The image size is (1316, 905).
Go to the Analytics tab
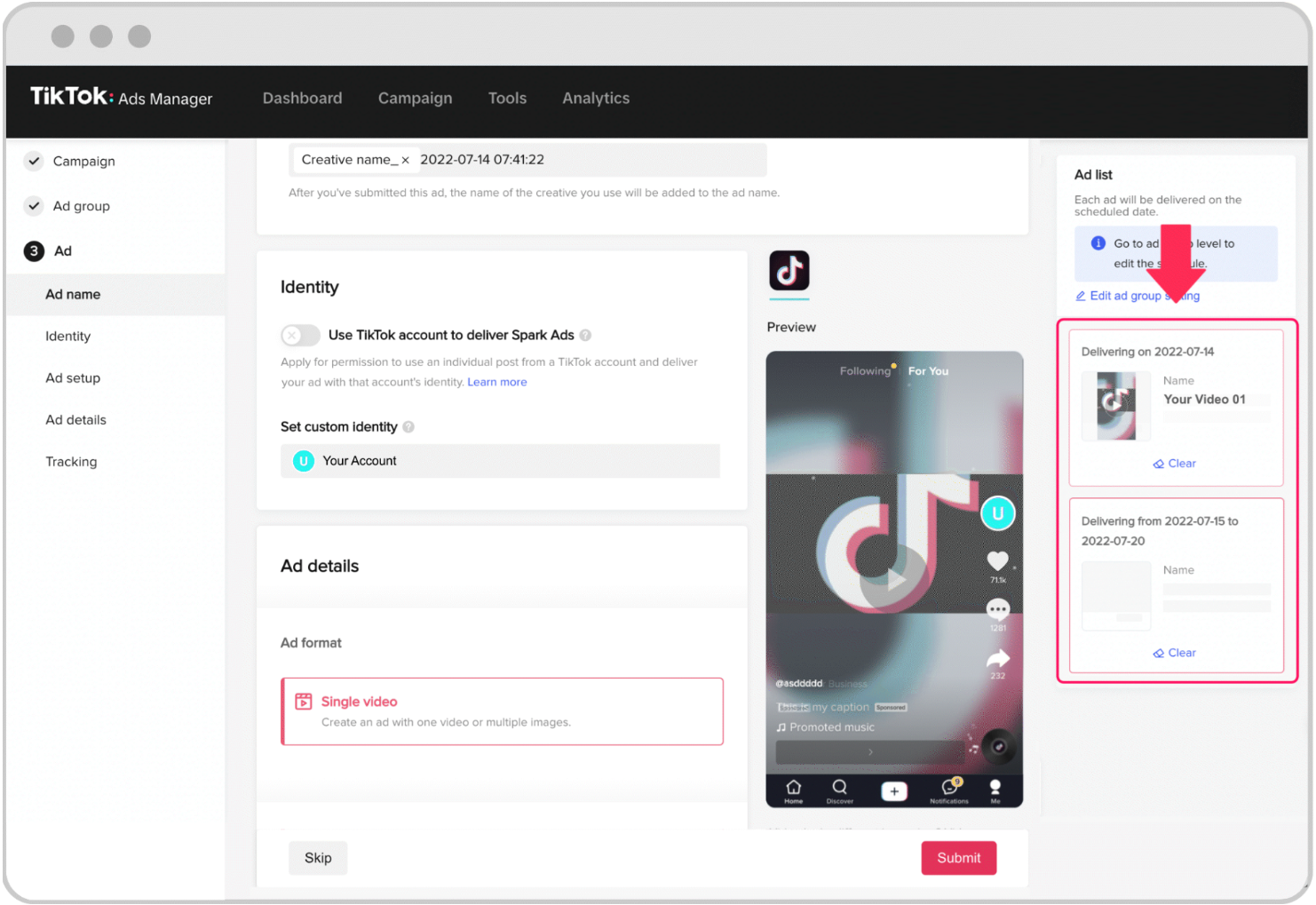(x=596, y=98)
